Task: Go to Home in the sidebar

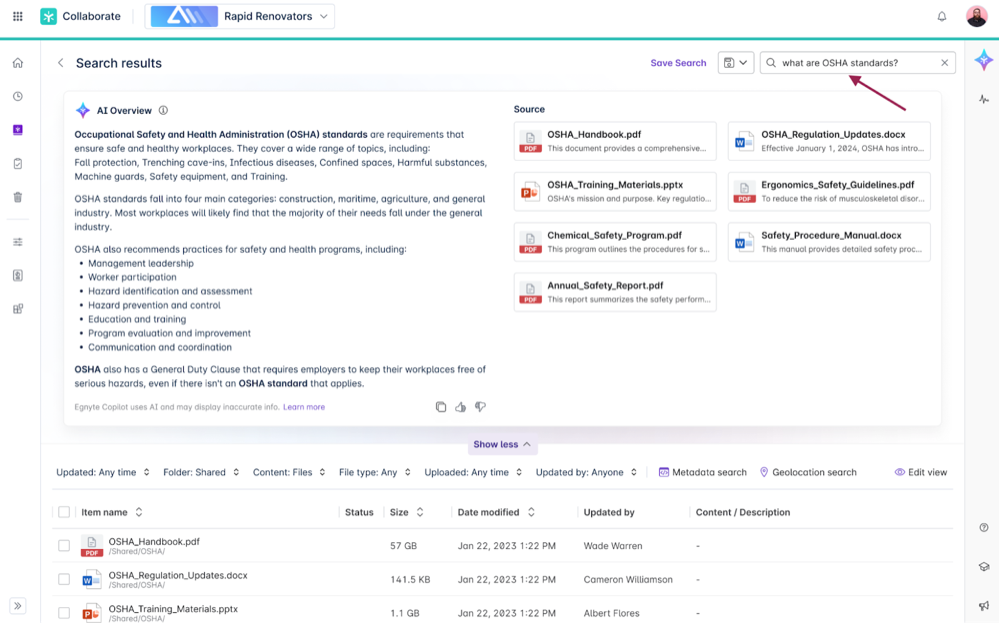Action: [18, 63]
